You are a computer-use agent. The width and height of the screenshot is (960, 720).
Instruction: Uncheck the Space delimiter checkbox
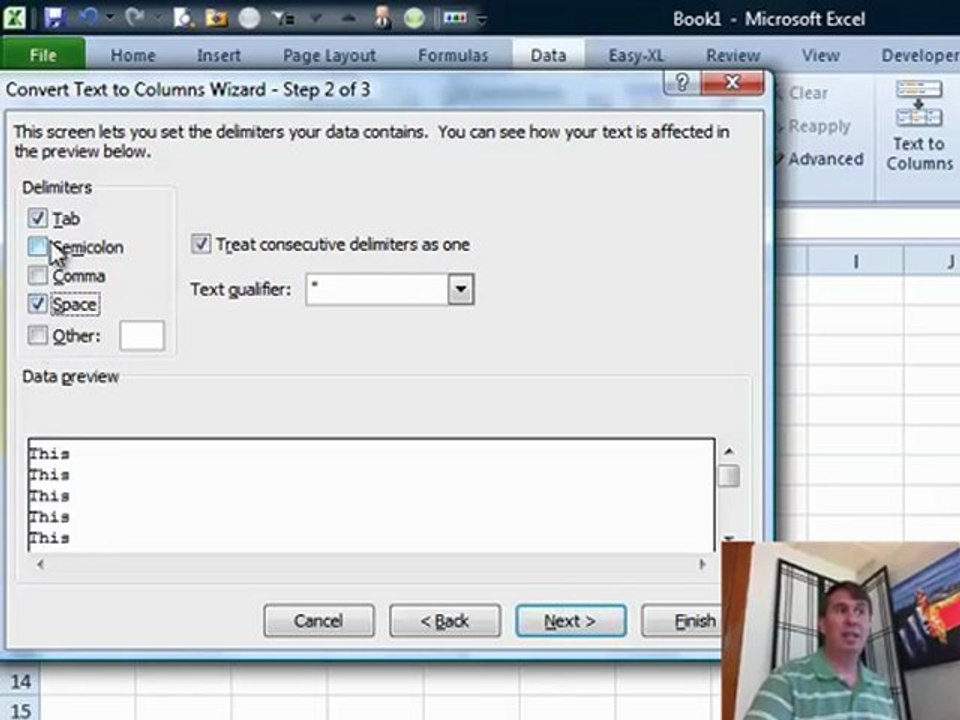[37, 304]
